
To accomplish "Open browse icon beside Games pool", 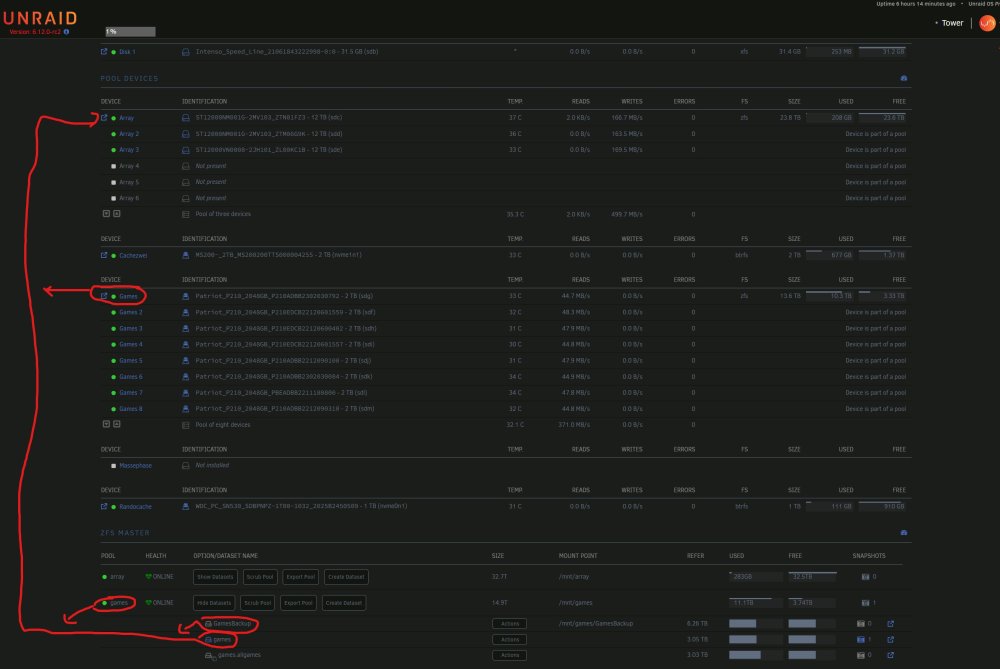I will pyautogui.click(x=104, y=296).
